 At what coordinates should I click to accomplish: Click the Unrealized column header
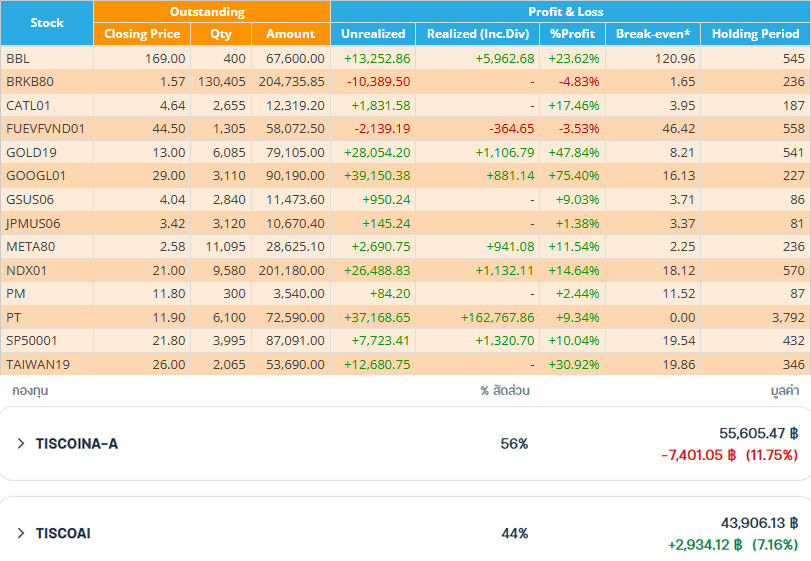pos(373,34)
